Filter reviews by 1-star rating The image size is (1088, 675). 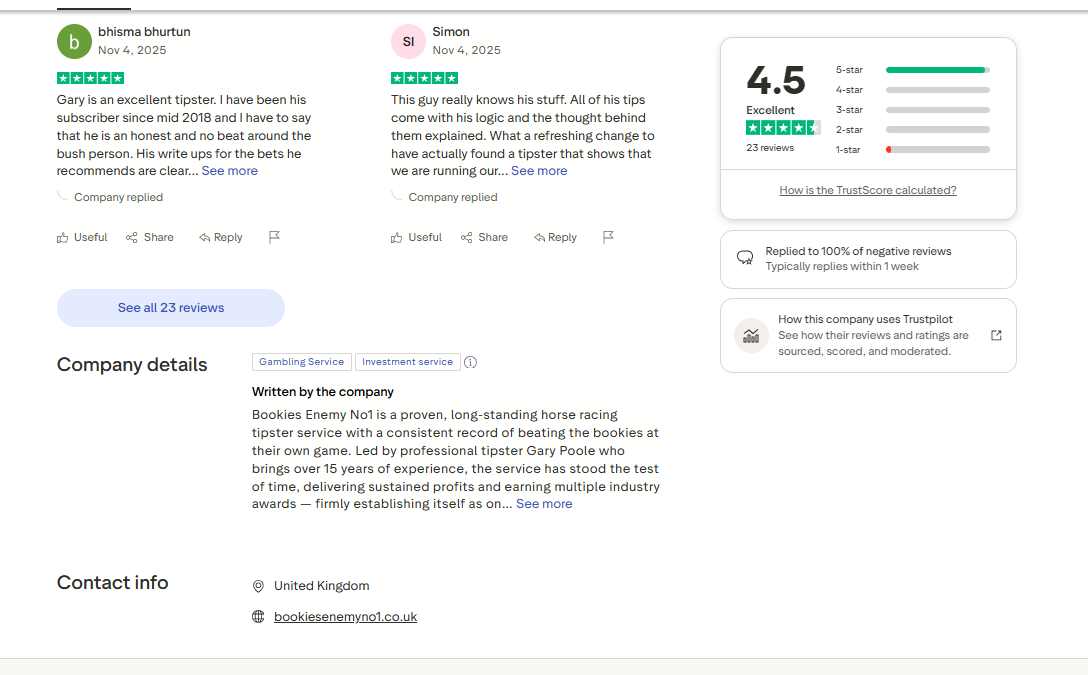pyautogui.click(x=912, y=150)
